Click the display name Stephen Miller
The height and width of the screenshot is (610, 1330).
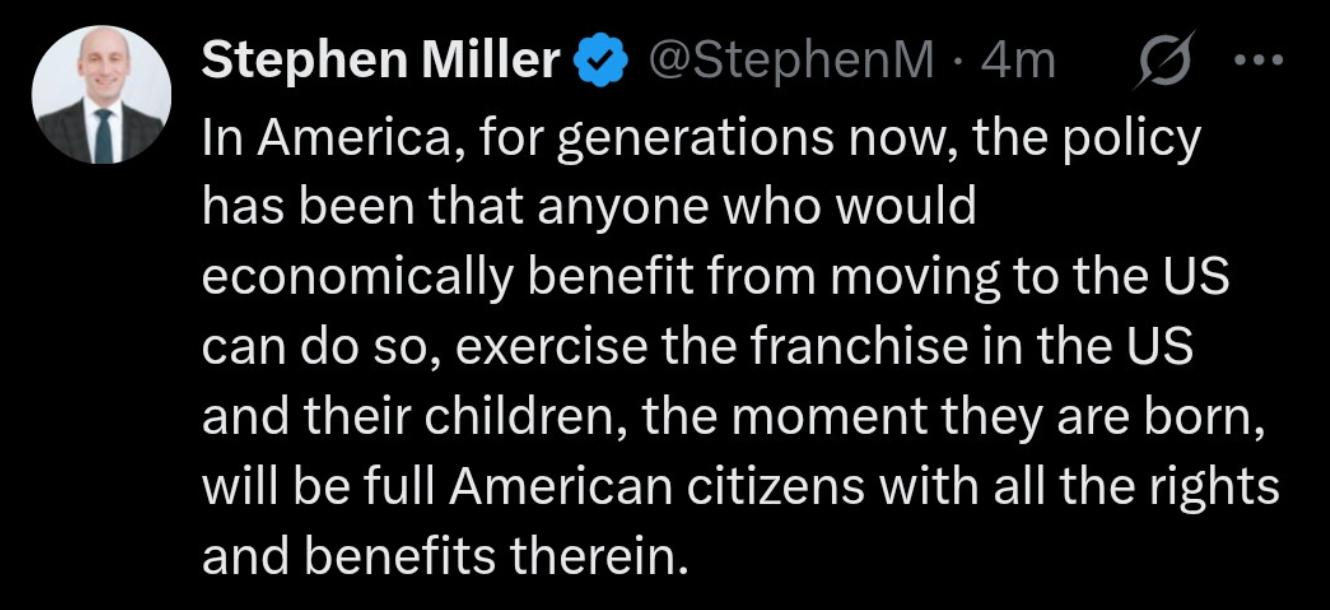tap(380, 62)
